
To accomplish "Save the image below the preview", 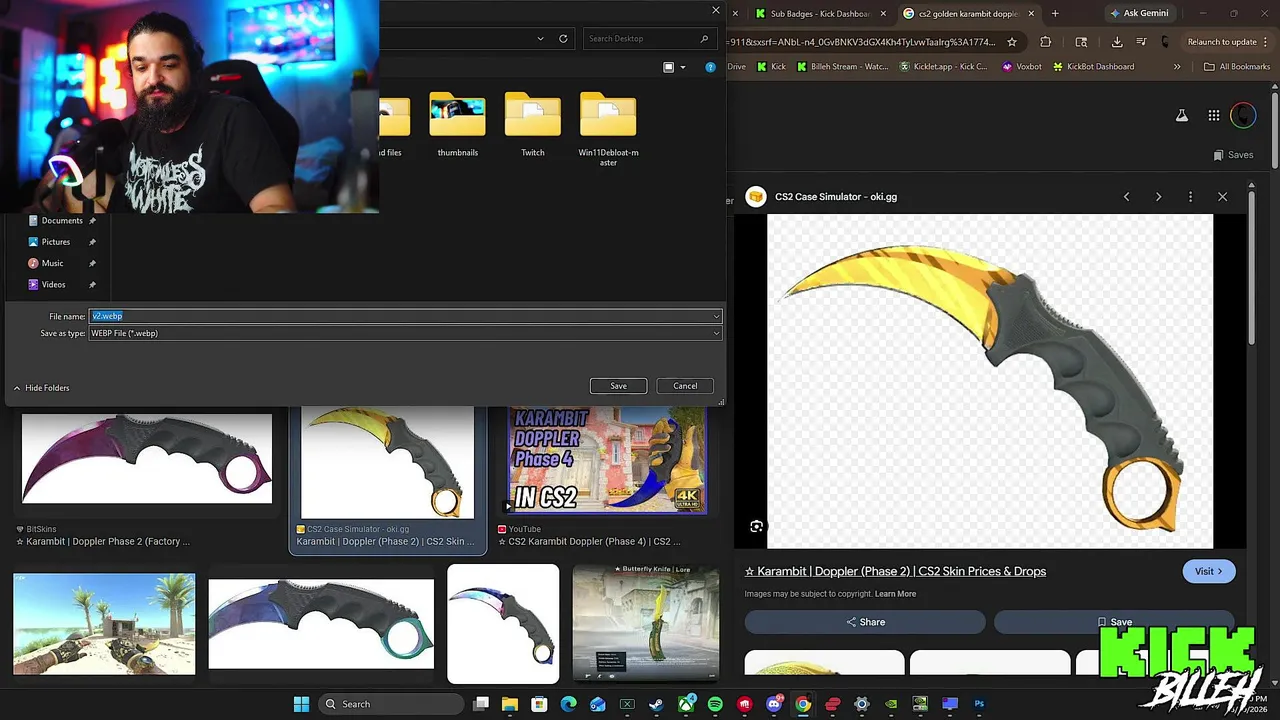I will pyautogui.click(x=1114, y=622).
